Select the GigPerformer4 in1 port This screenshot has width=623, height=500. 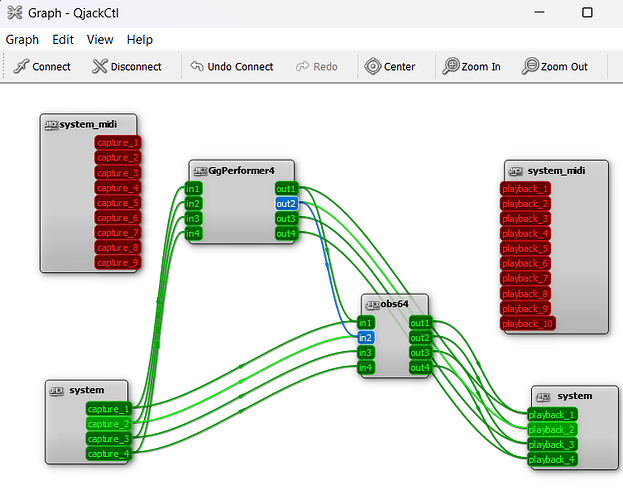[193, 189]
